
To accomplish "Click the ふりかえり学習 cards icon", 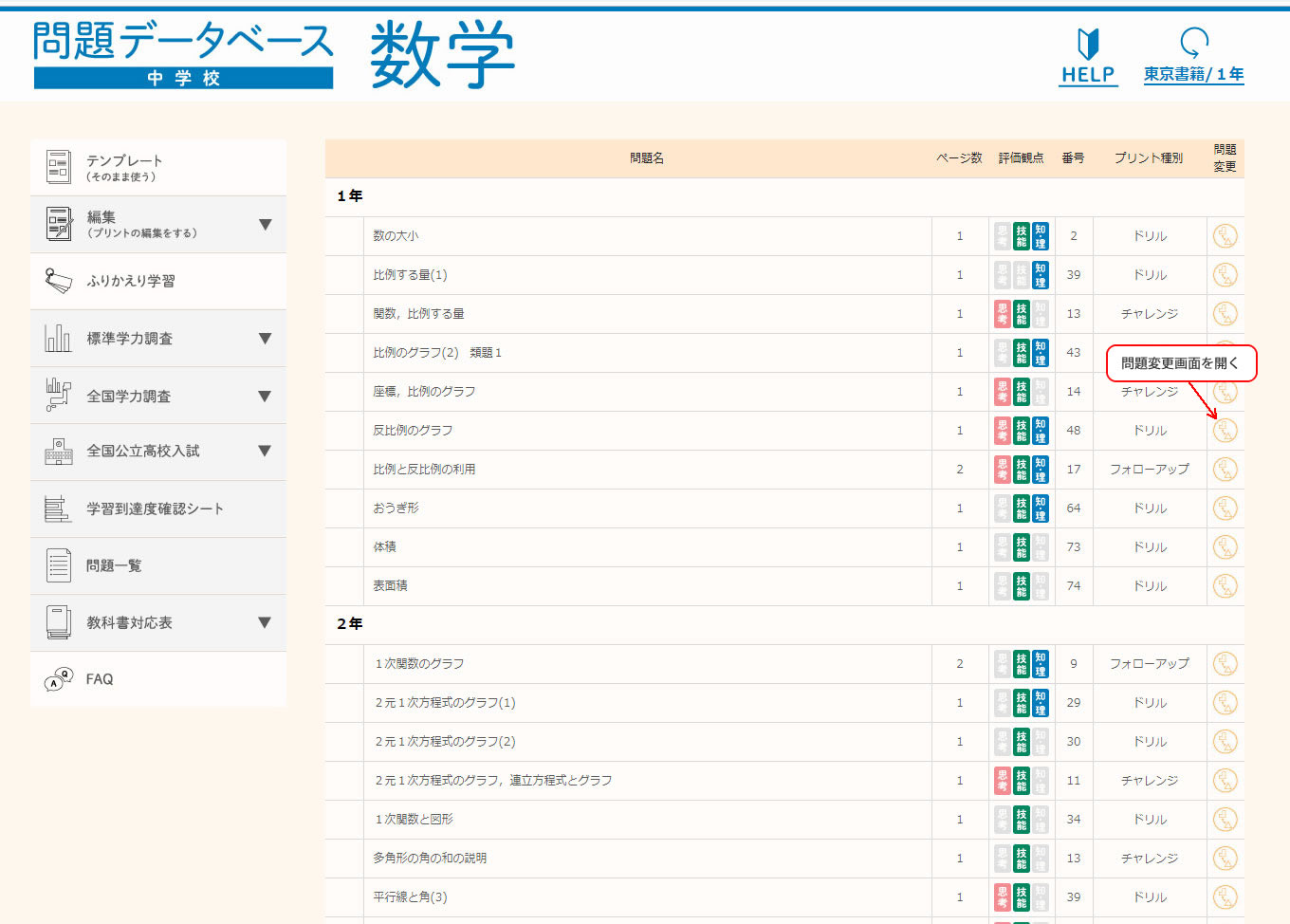I will tap(59, 281).
